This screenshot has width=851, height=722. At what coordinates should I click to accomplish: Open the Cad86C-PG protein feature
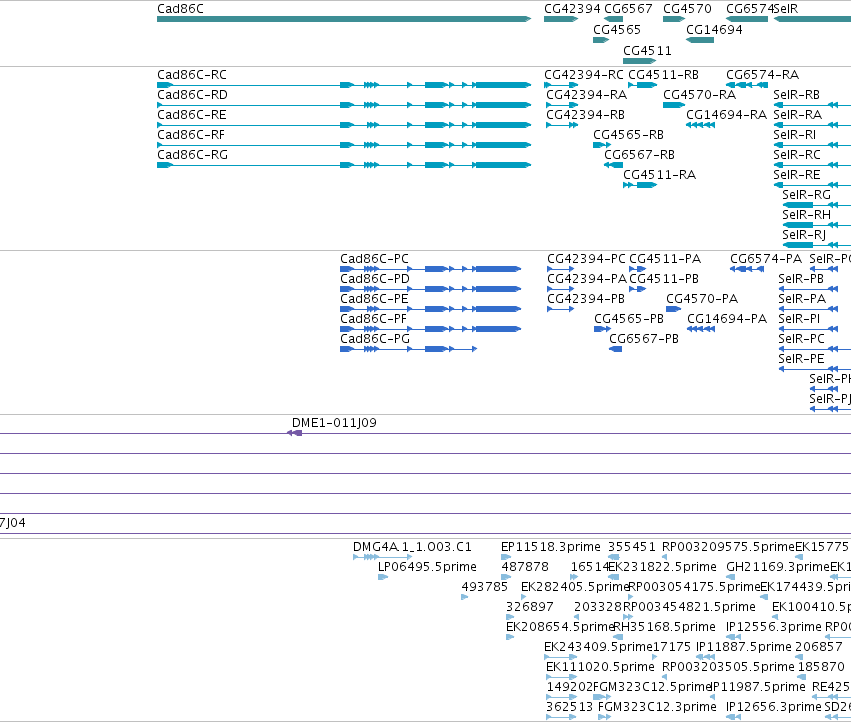tap(409, 349)
